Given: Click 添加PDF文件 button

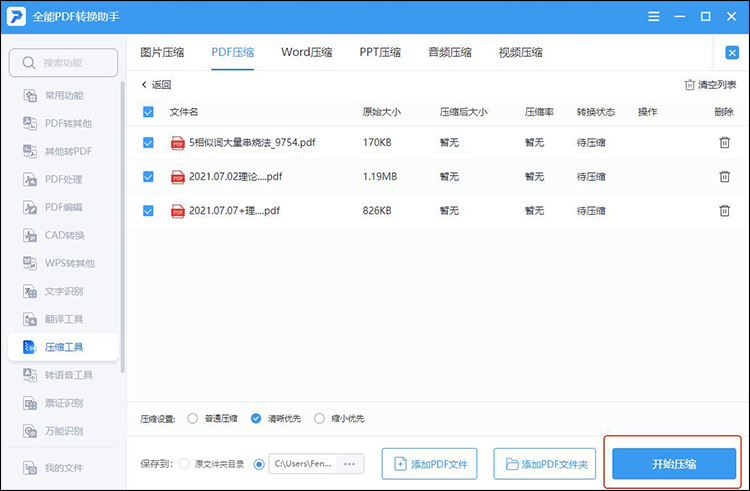Looking at the screenshot, I should point(430,464).
